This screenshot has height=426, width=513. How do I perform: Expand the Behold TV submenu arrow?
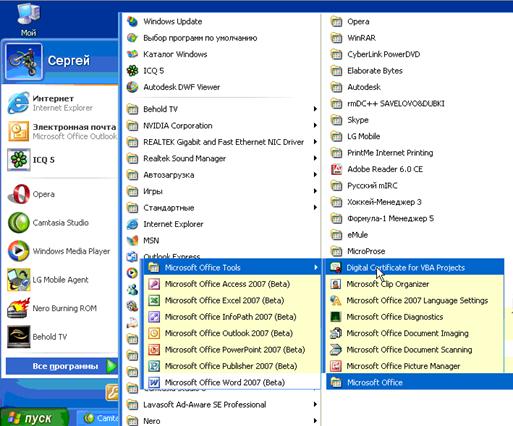(x=315, y=109)
